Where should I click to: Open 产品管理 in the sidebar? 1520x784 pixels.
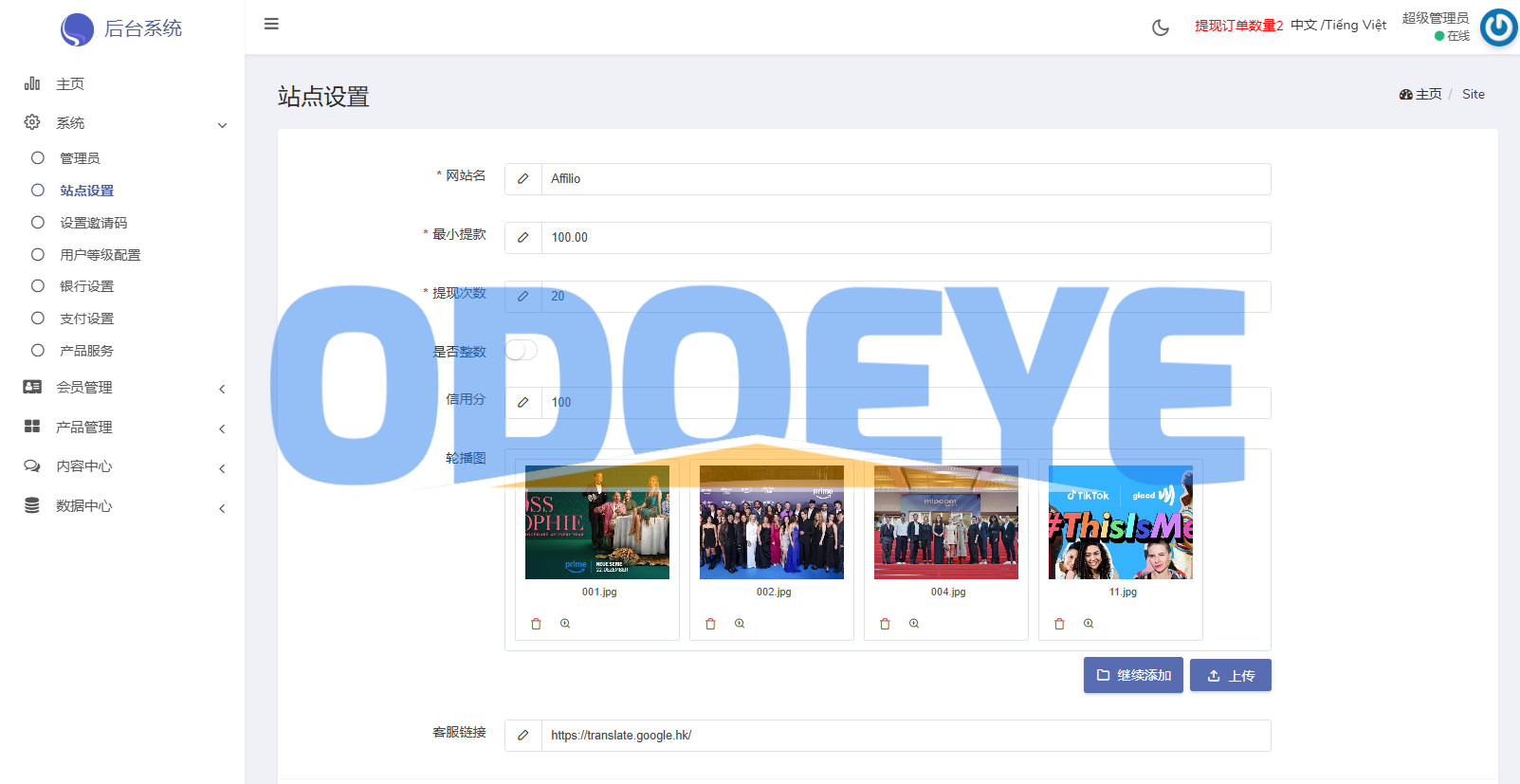(x=123, y=428)
